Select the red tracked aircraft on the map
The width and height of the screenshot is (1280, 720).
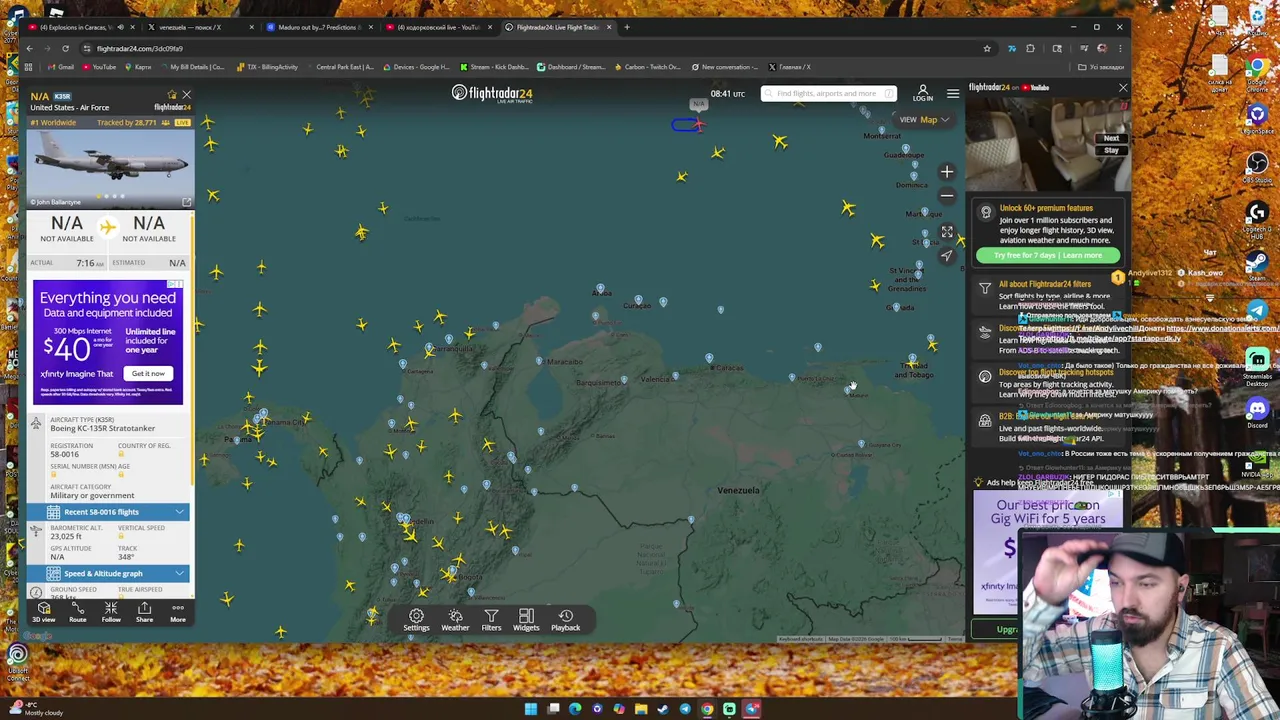coord(698,125)
